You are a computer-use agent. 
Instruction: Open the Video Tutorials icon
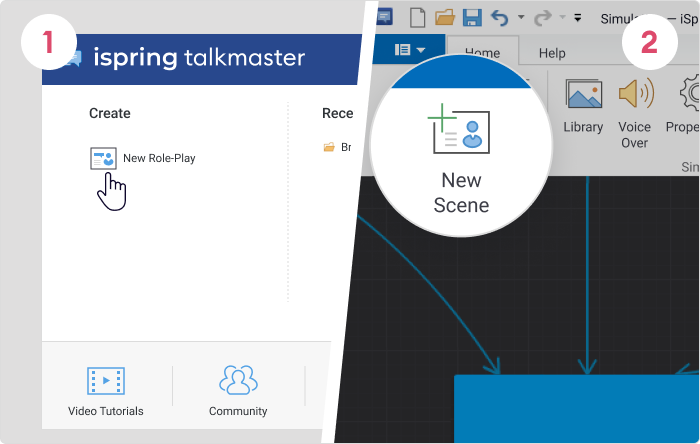click(x=106, y=381)
